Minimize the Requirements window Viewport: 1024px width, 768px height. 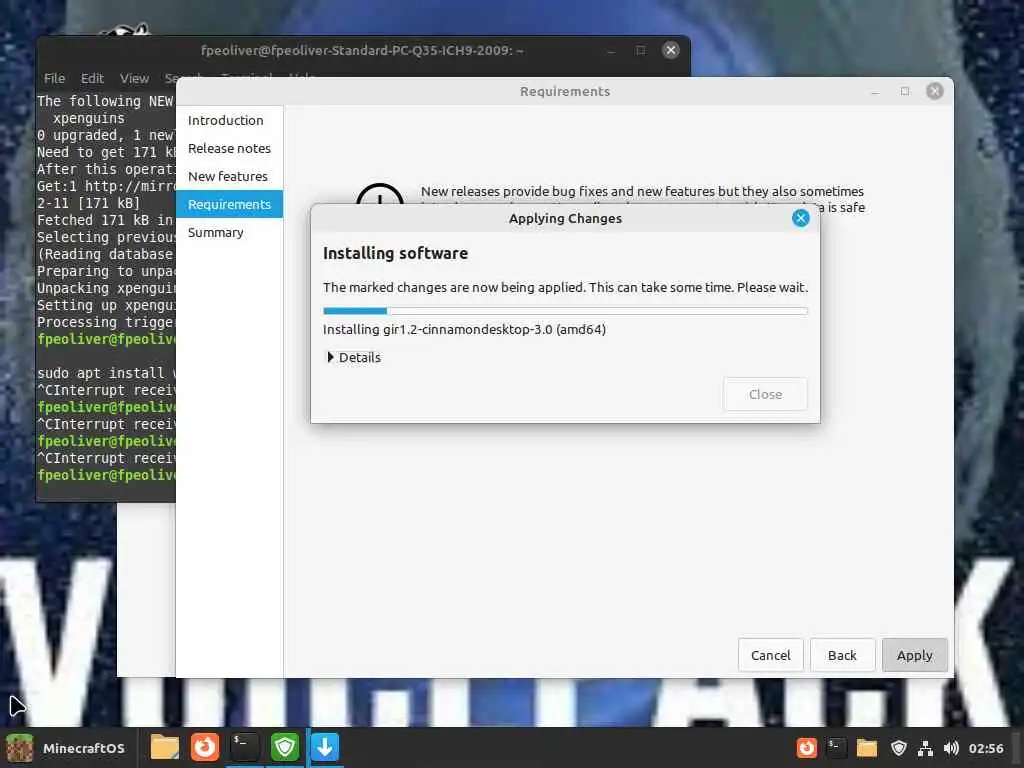[876, 91]
